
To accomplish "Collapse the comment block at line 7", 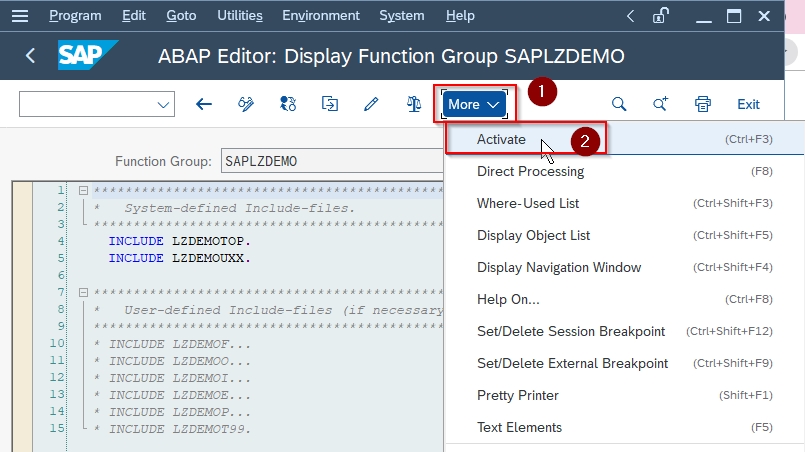I will click(83, 292).
